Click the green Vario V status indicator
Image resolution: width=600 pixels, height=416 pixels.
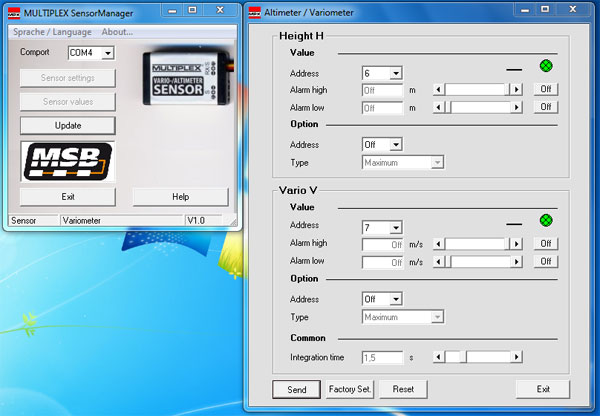[546, 221]
